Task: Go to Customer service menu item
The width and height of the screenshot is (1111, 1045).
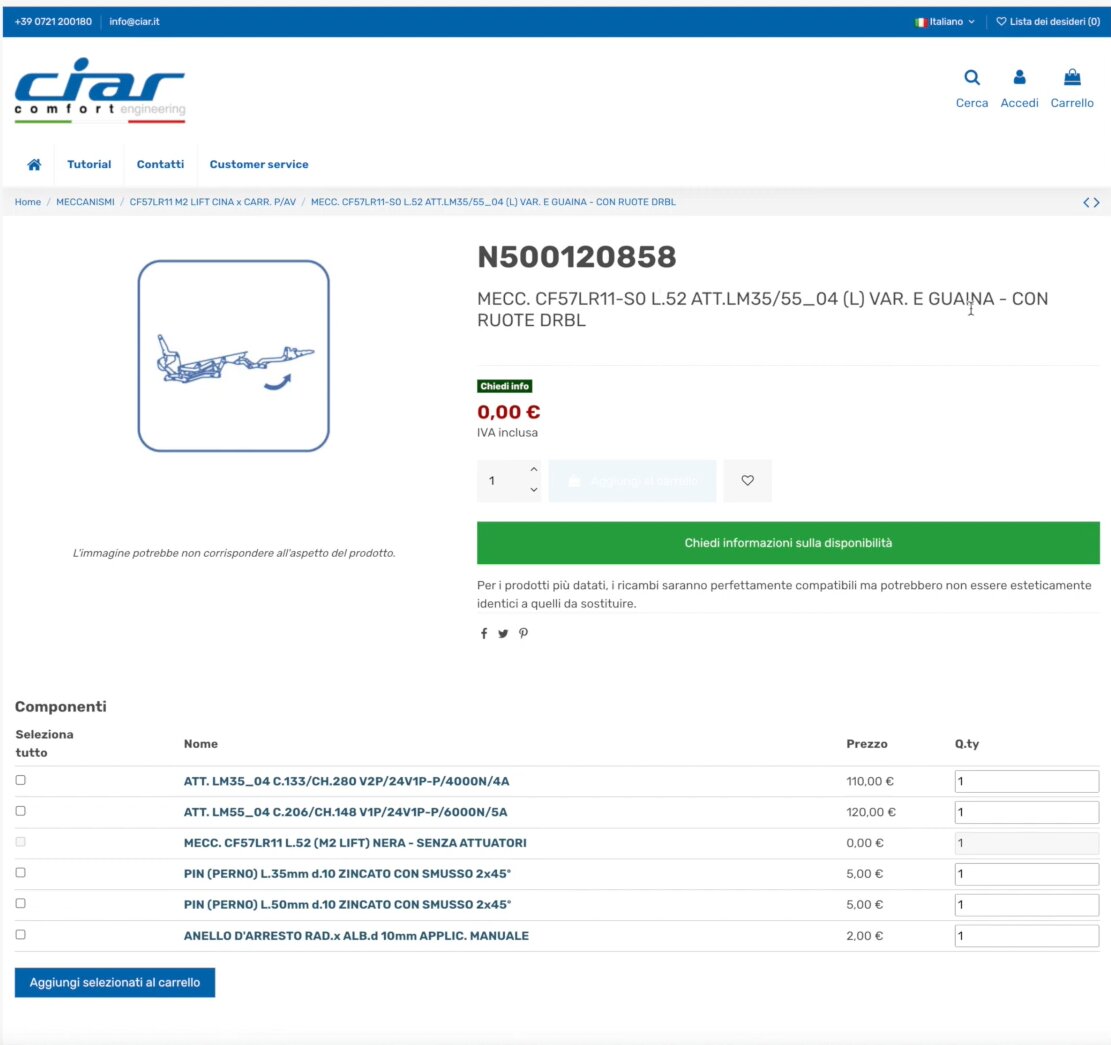Action: pyautogui.click(x=259, y=165)
